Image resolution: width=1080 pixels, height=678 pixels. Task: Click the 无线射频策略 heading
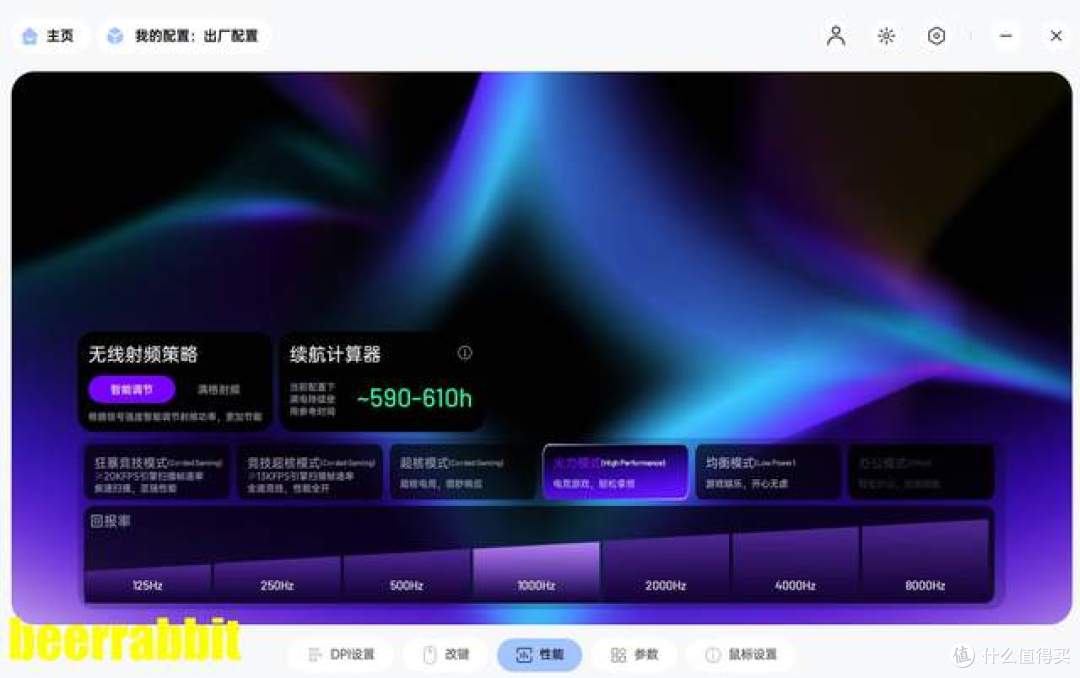pyautogui.click(x=143, y=354)
